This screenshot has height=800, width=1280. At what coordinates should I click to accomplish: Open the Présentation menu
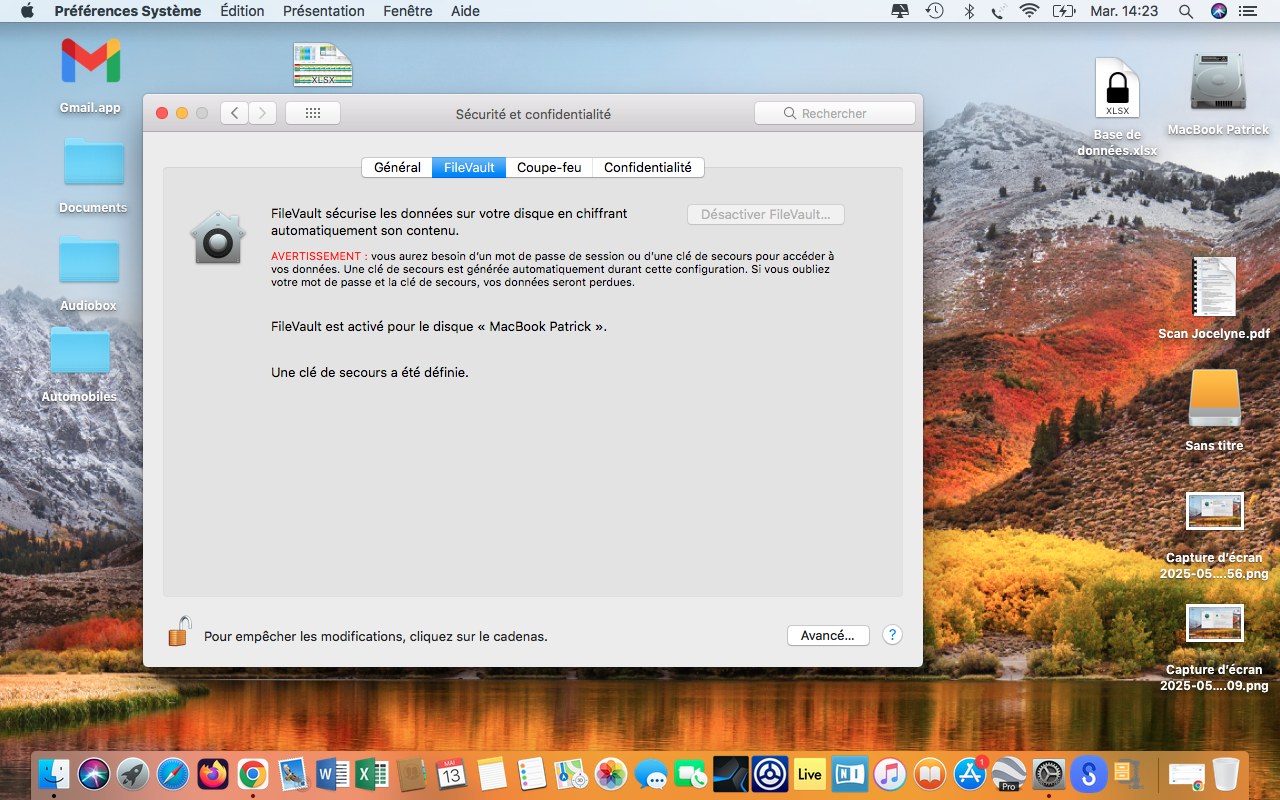[x=324, y=11]
